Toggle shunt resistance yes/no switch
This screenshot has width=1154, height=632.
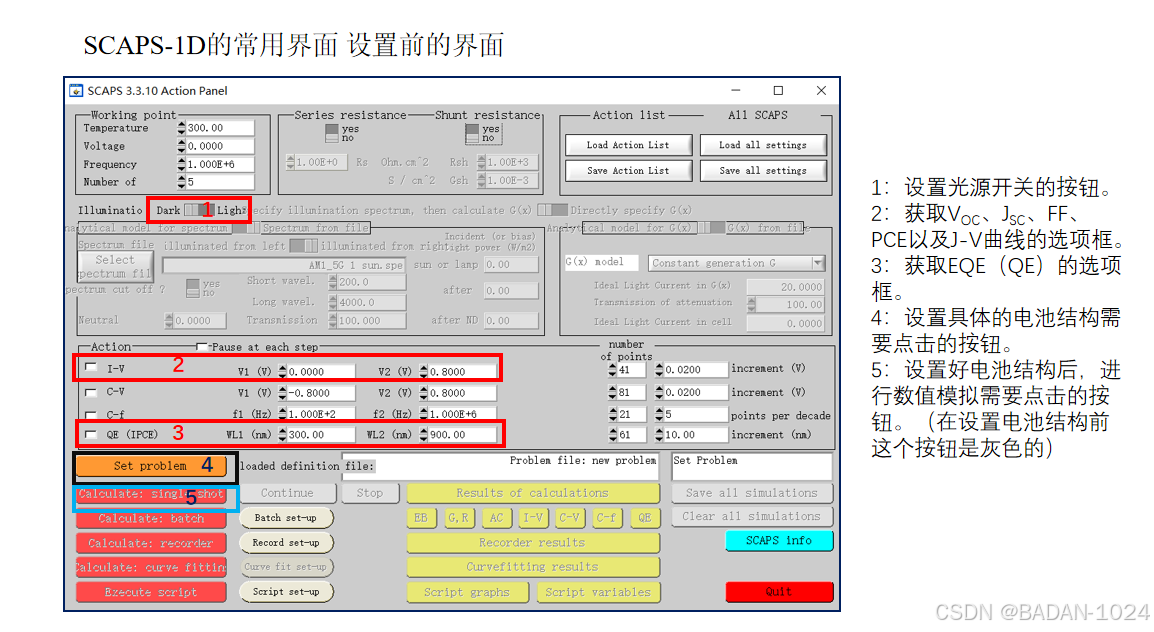pos(472,133)
